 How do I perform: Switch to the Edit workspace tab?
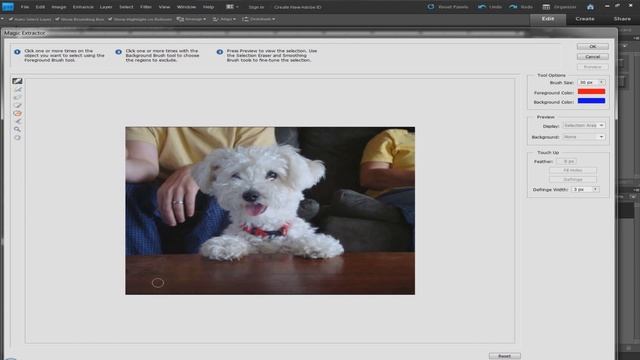(548, 19)
